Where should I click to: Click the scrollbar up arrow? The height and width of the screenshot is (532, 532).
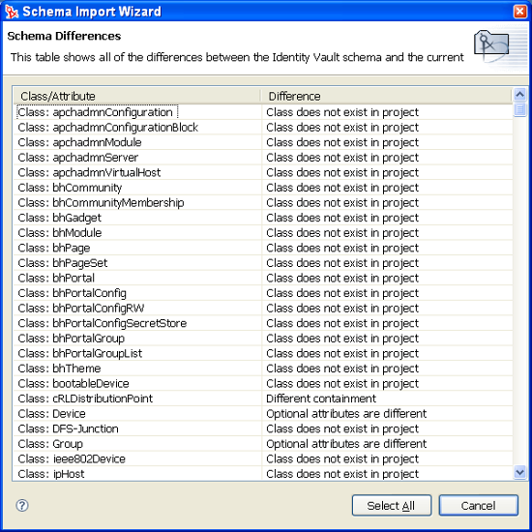click(520, 95)
